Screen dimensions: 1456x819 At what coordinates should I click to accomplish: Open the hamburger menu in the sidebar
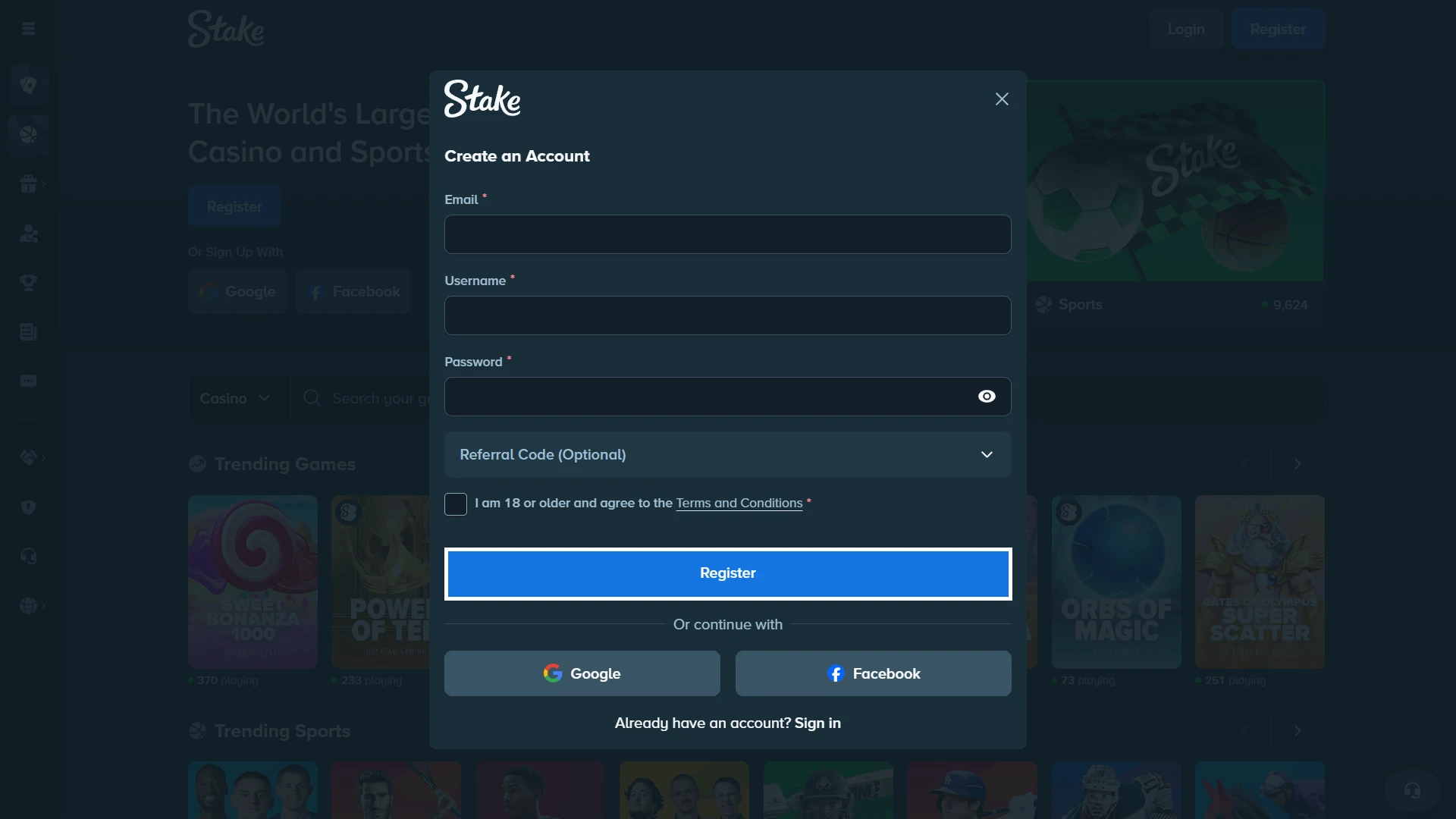29,29
